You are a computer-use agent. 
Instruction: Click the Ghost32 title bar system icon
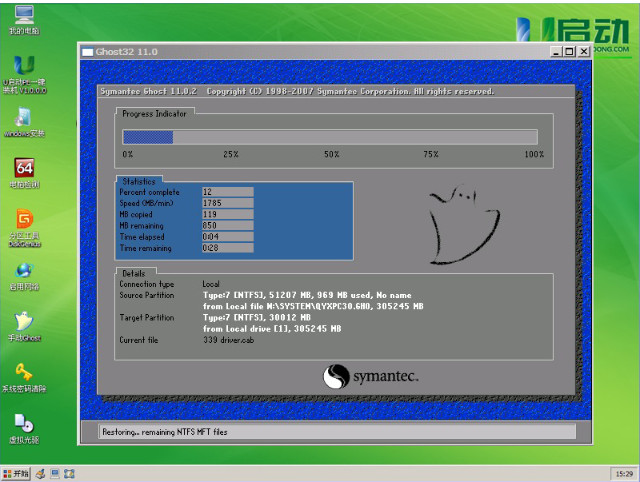click(x=88, y=51)
